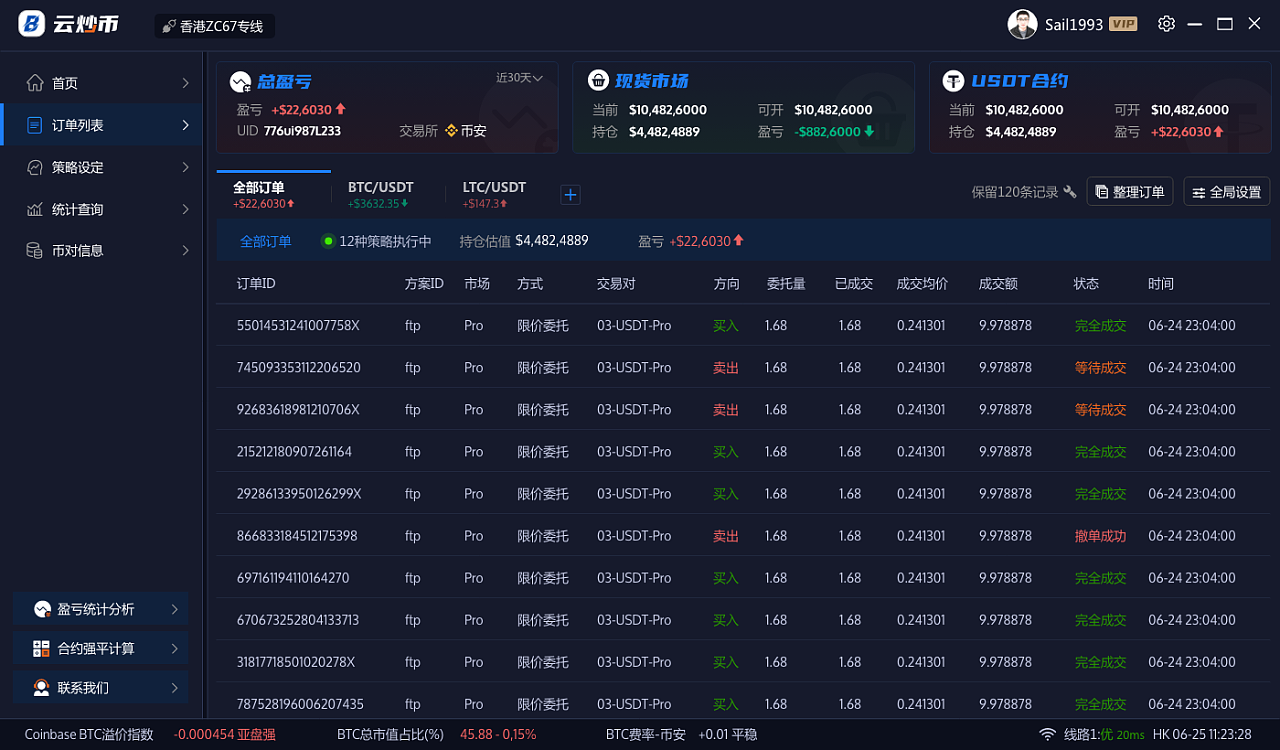This screenshot has width=1280, height=750.
Task: Click the 香港ZC67专线 line selector
Action: (x=215, y=26)
